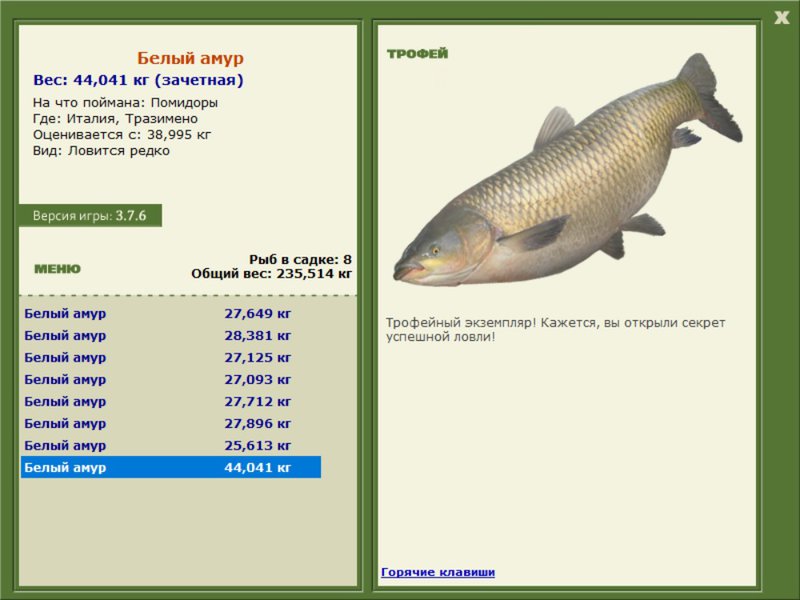Select the Белый амур 27,093 кг row
Image resolution: width=800 pixels, height=600 pixels.
pyautogui.click(x=170, y=379)
